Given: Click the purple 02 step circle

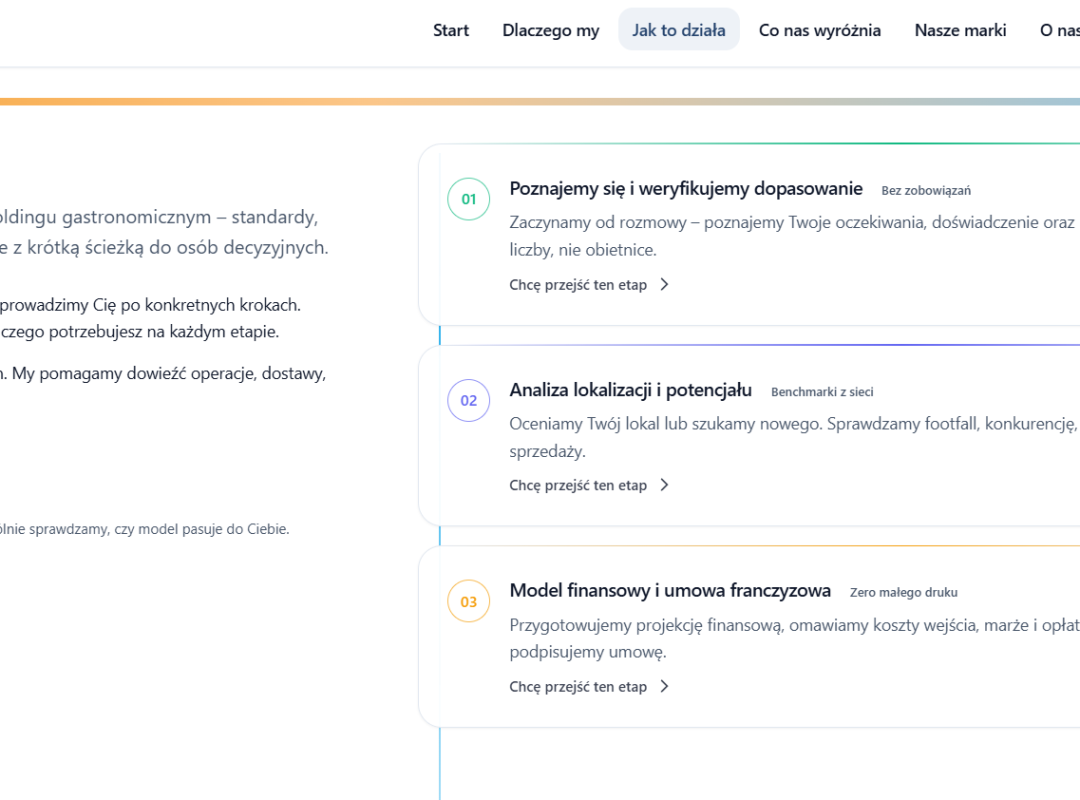Looking at the screenshot, I should pos(468,401).
